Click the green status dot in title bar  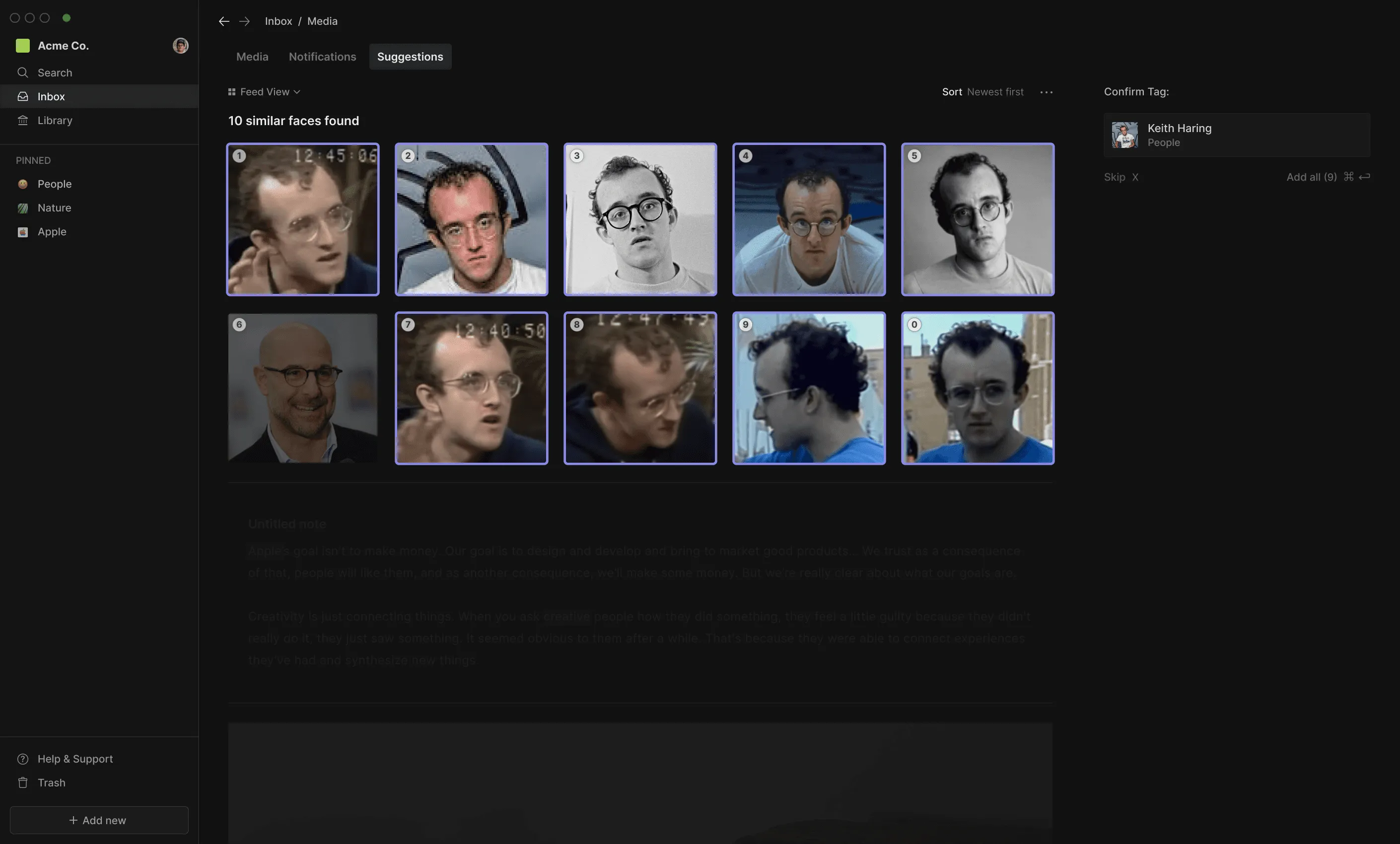click(67, 17)
